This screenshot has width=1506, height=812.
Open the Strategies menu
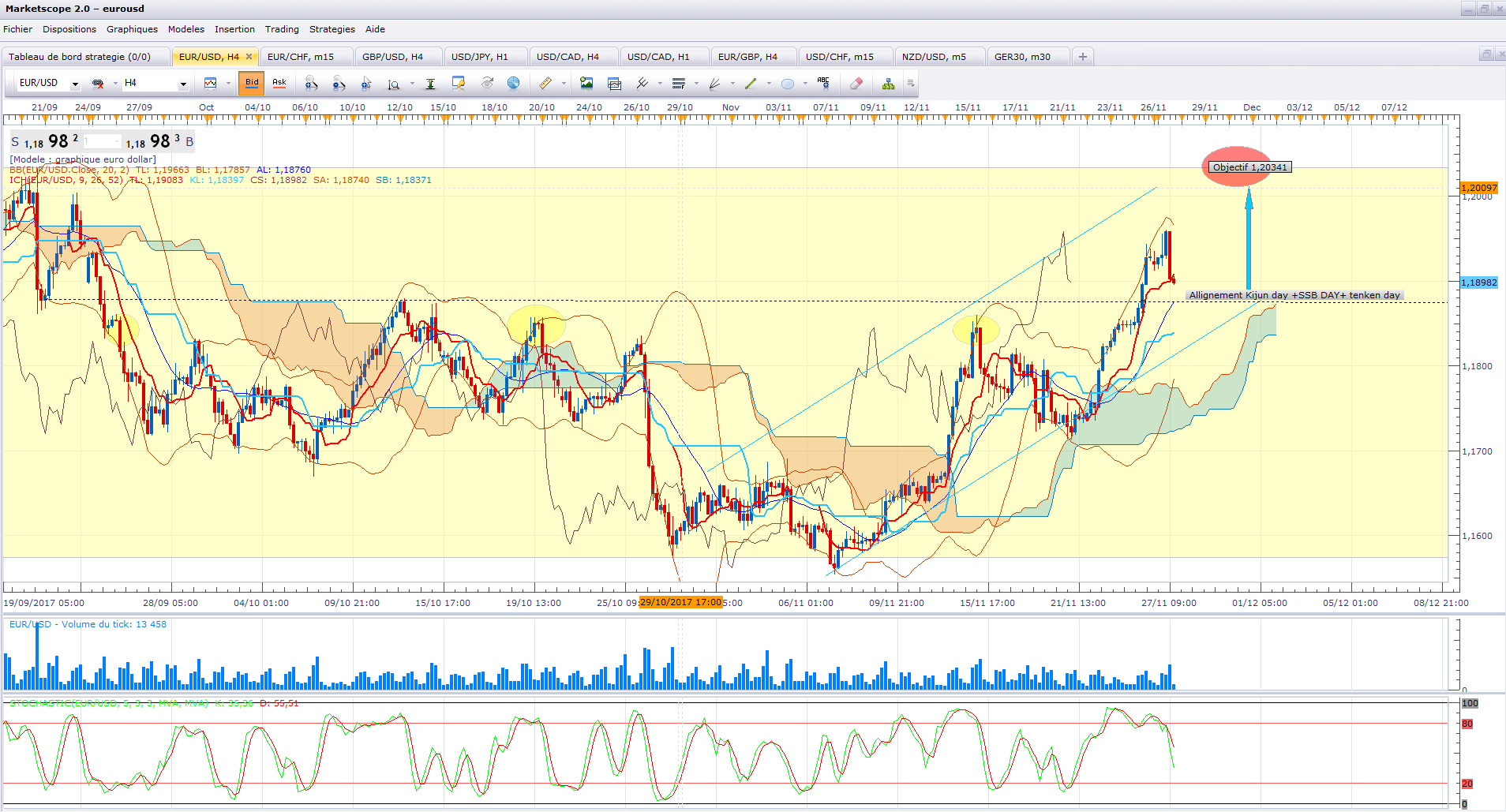click(332, 29)
